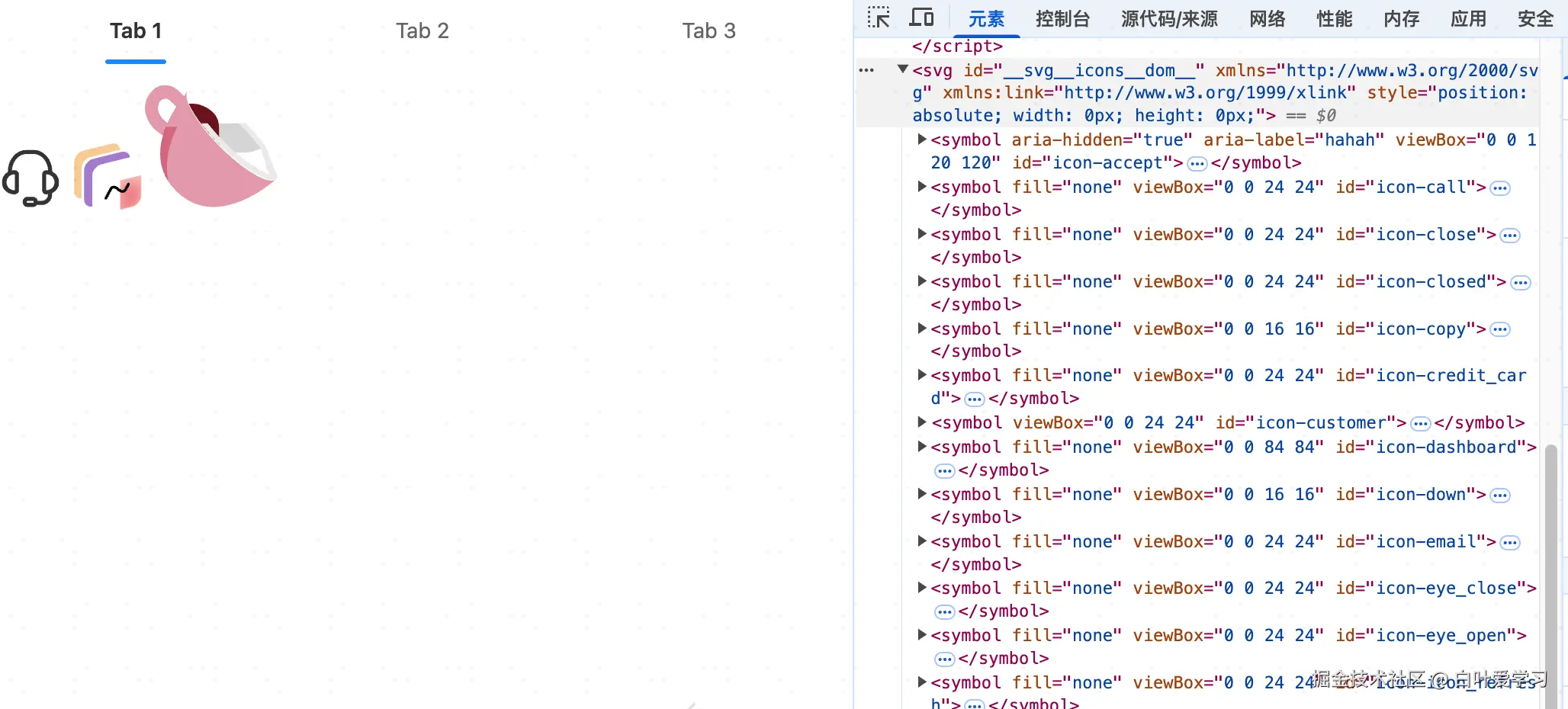The image size is (1568, 709).
Task: Expand the icon-dashboard symbol node
Action: click(921, 448)
